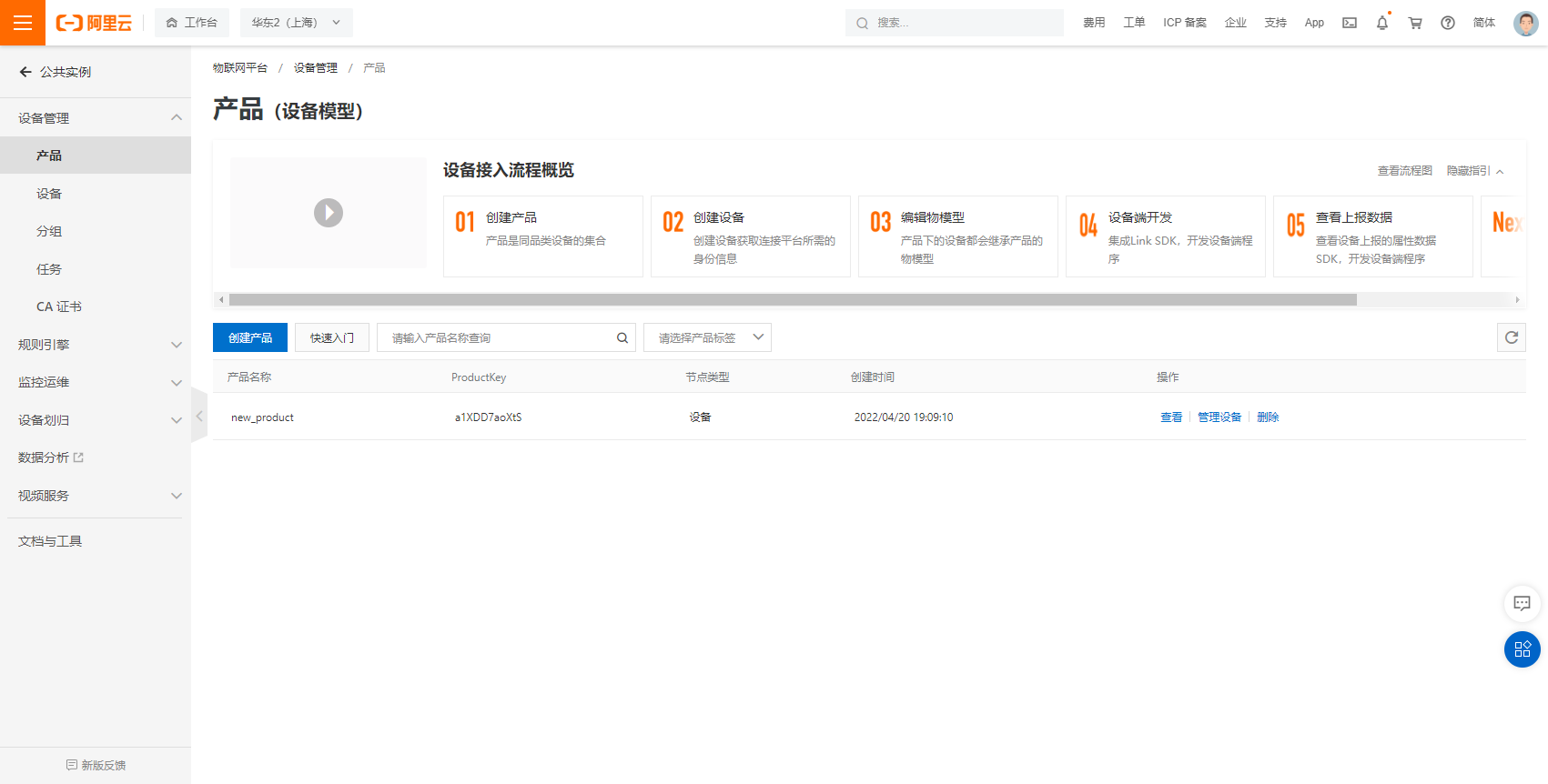Click 查看 for new_product
Viewport: 1548px width, 784px height.
point(1171,417)
